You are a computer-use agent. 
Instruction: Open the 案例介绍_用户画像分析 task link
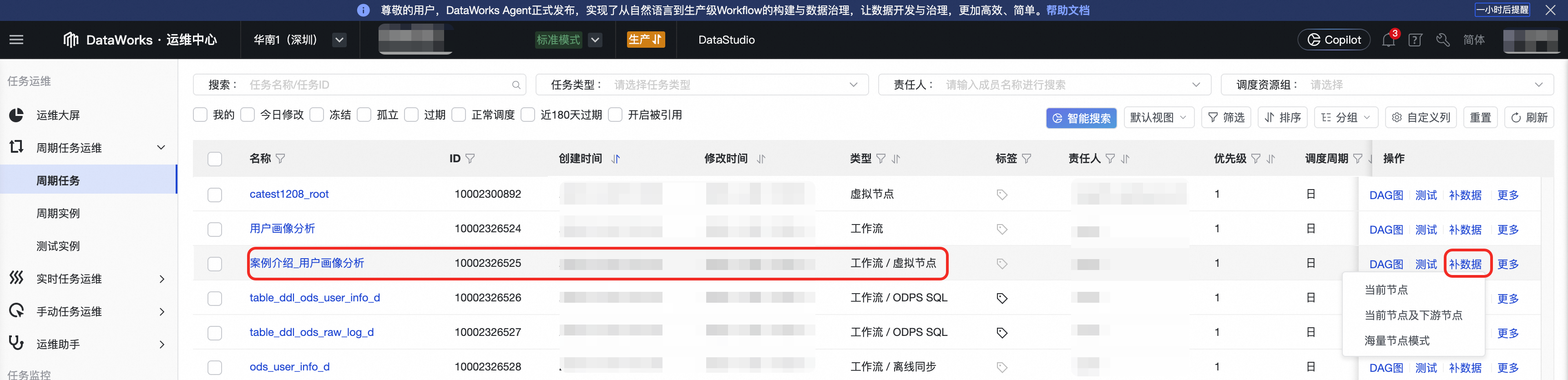[x=307, y=263]
